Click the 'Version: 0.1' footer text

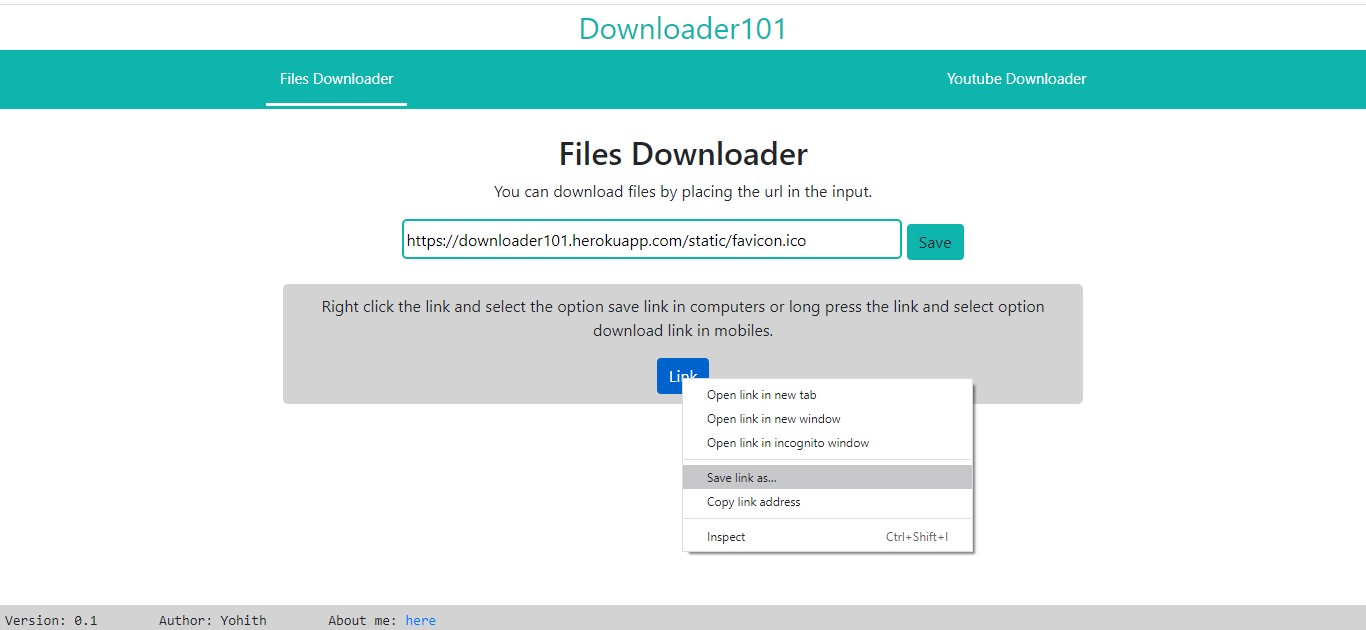tap(51, 621)
